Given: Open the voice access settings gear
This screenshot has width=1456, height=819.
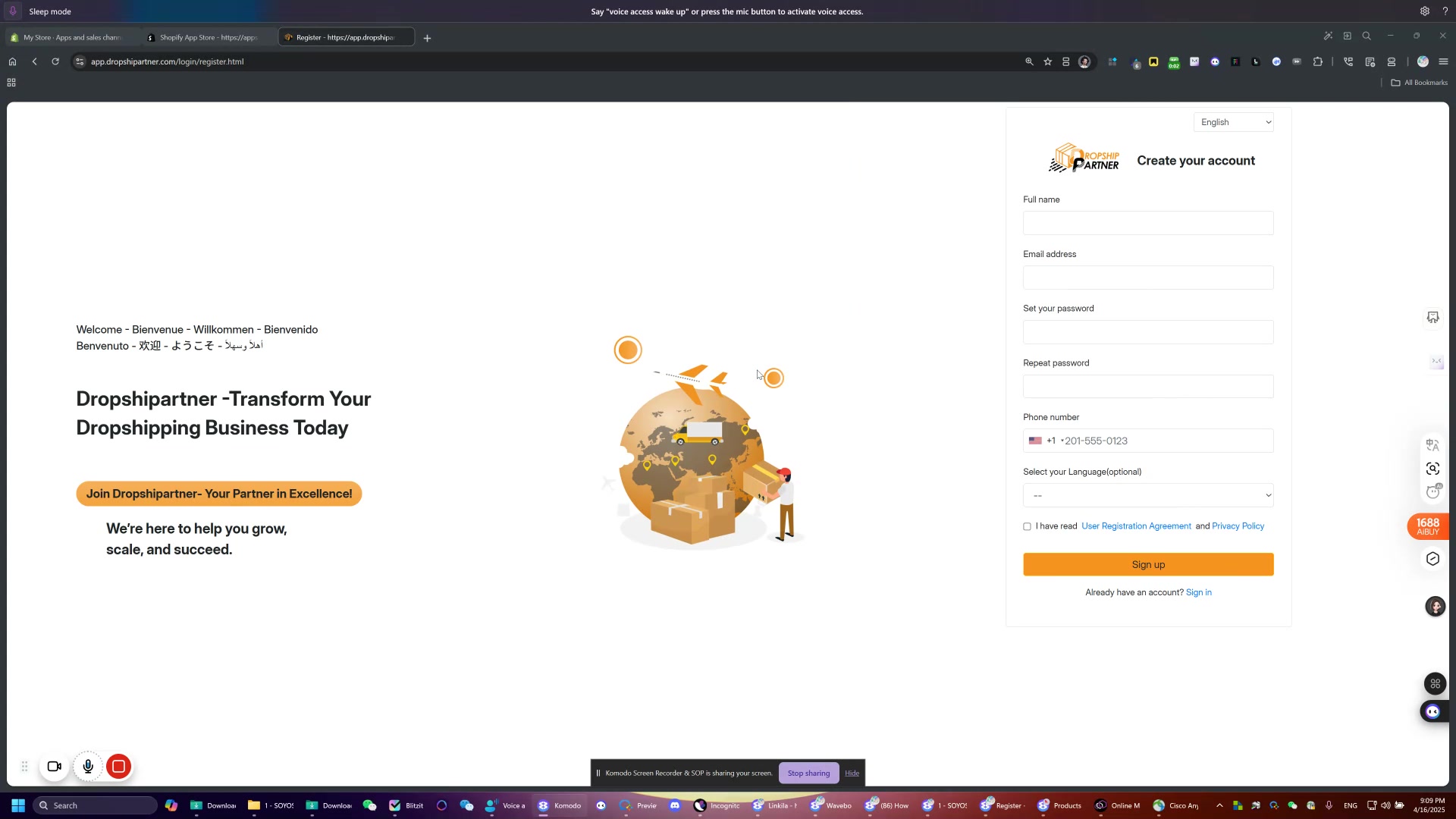Looking at the screenshot, I should coord(1425,11).
